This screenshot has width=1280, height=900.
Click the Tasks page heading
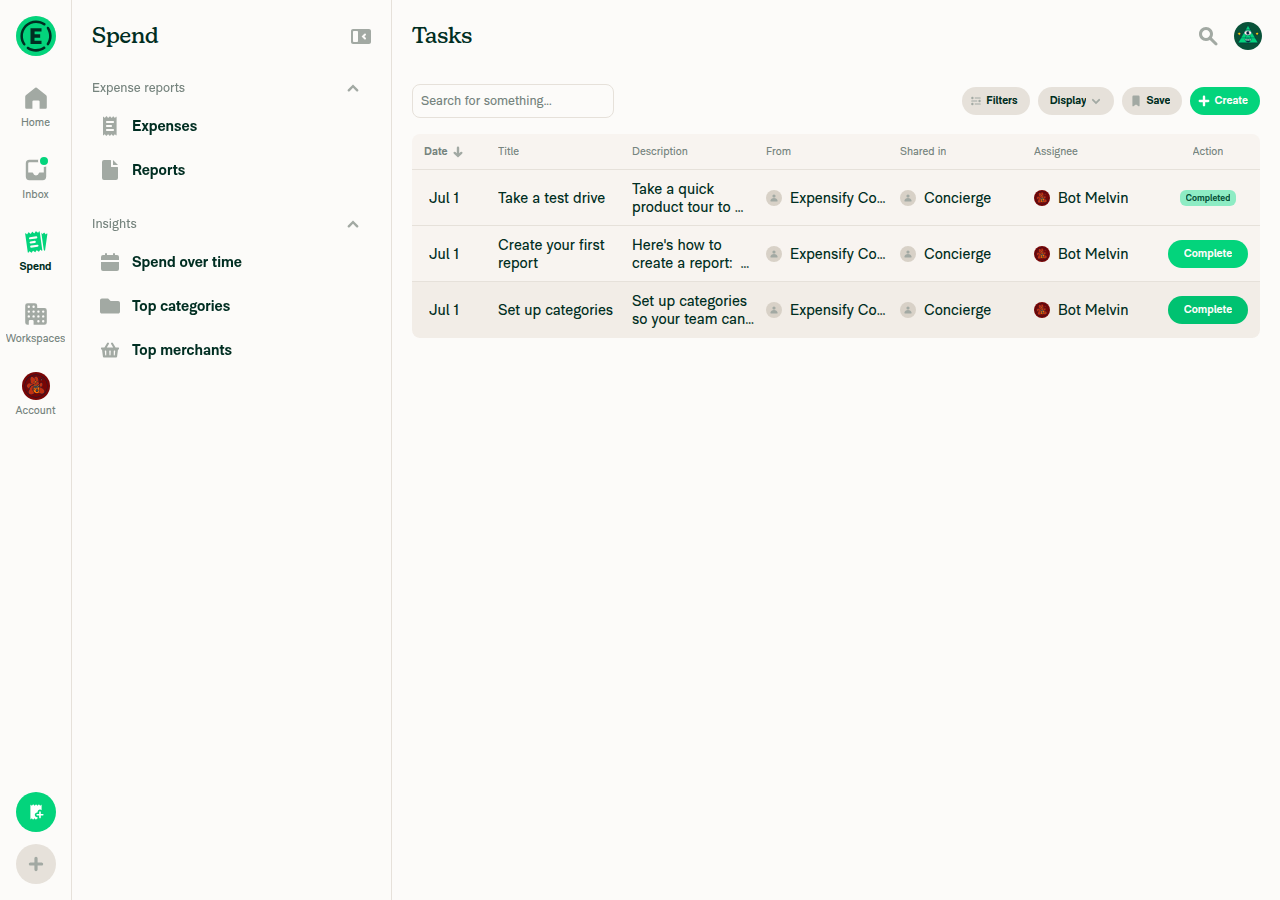[442, 36]
